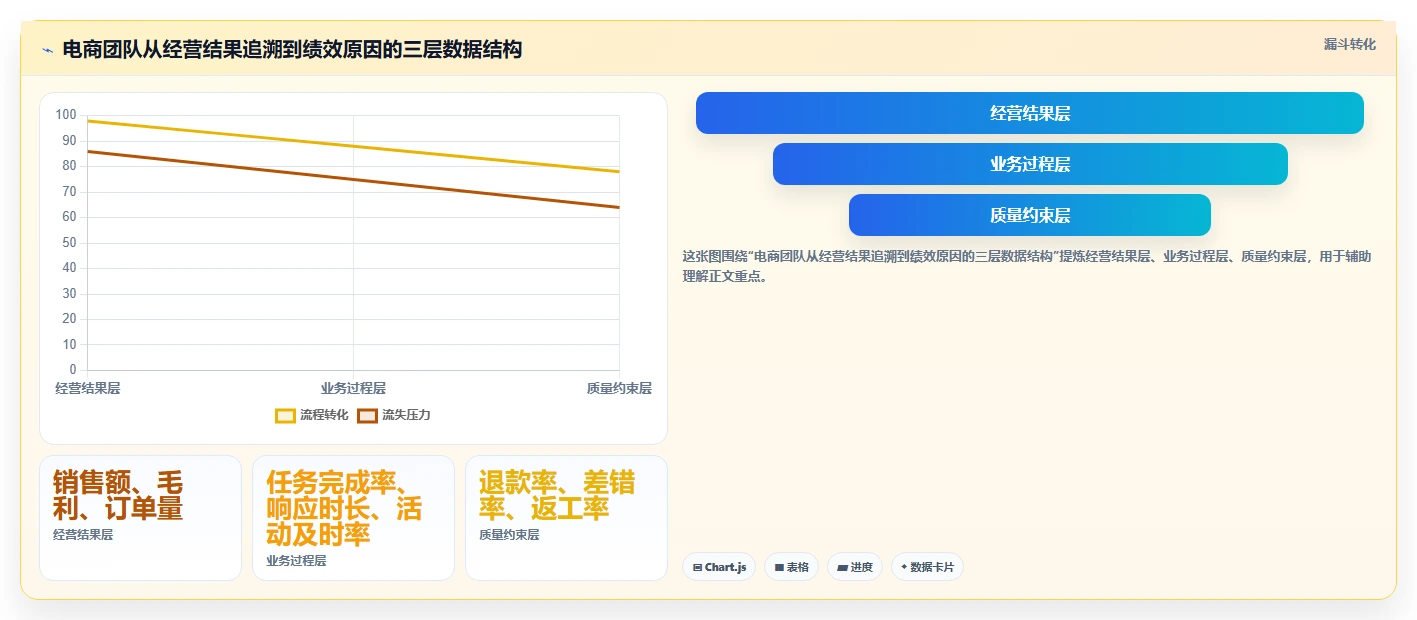Click the 进度 tag chip

[x=855, y=567]
